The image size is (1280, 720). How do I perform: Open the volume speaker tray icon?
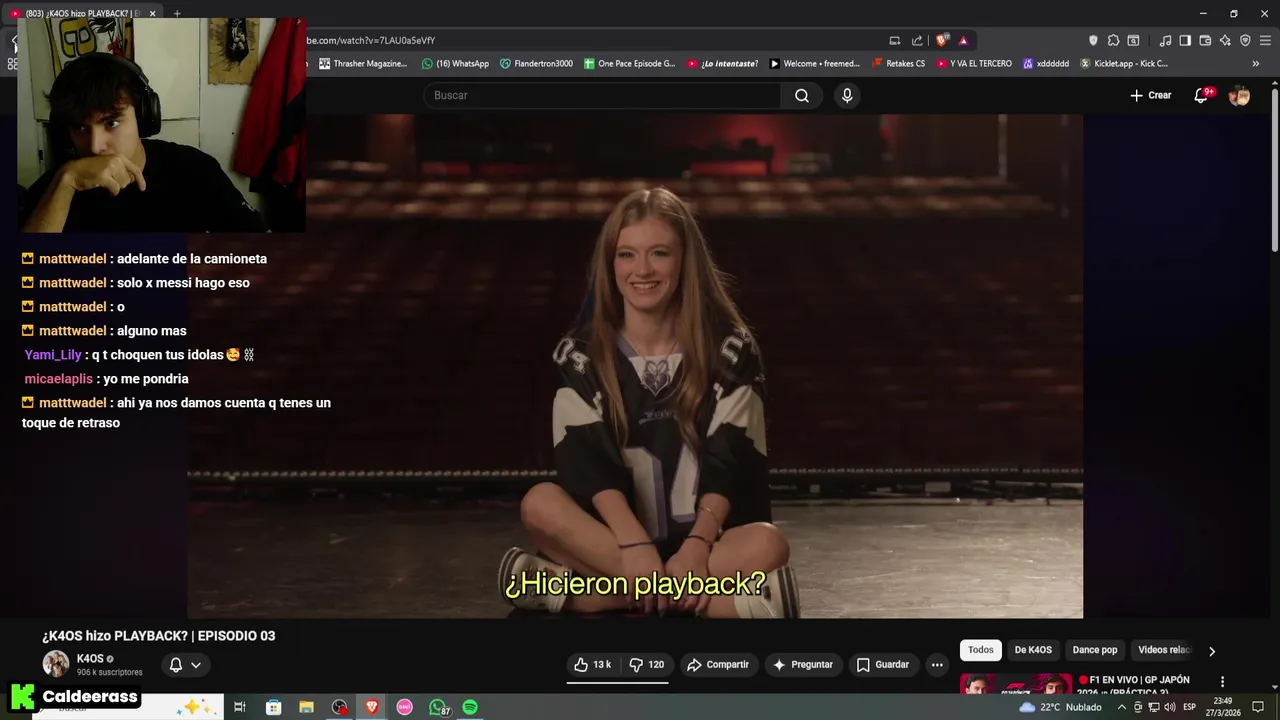(x=1169, y=707)
